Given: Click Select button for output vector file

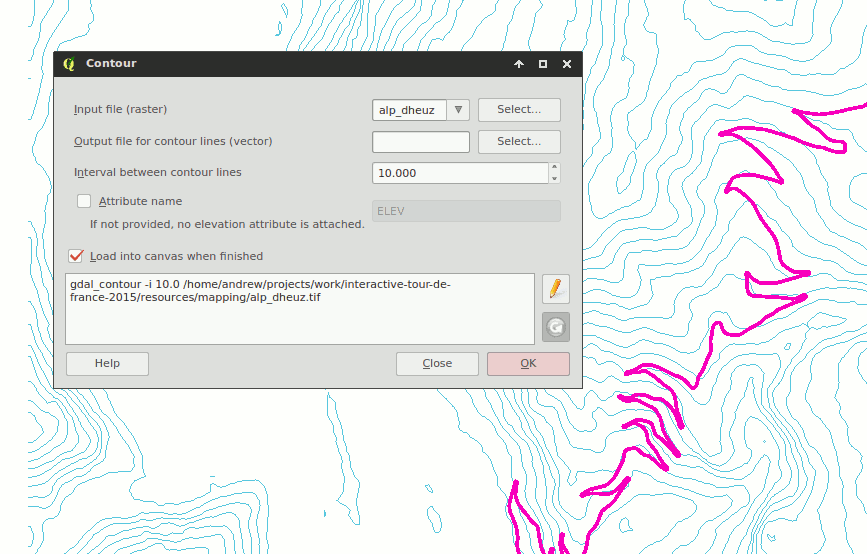Looking at the screenshot, I should click(x=519, y=142).
